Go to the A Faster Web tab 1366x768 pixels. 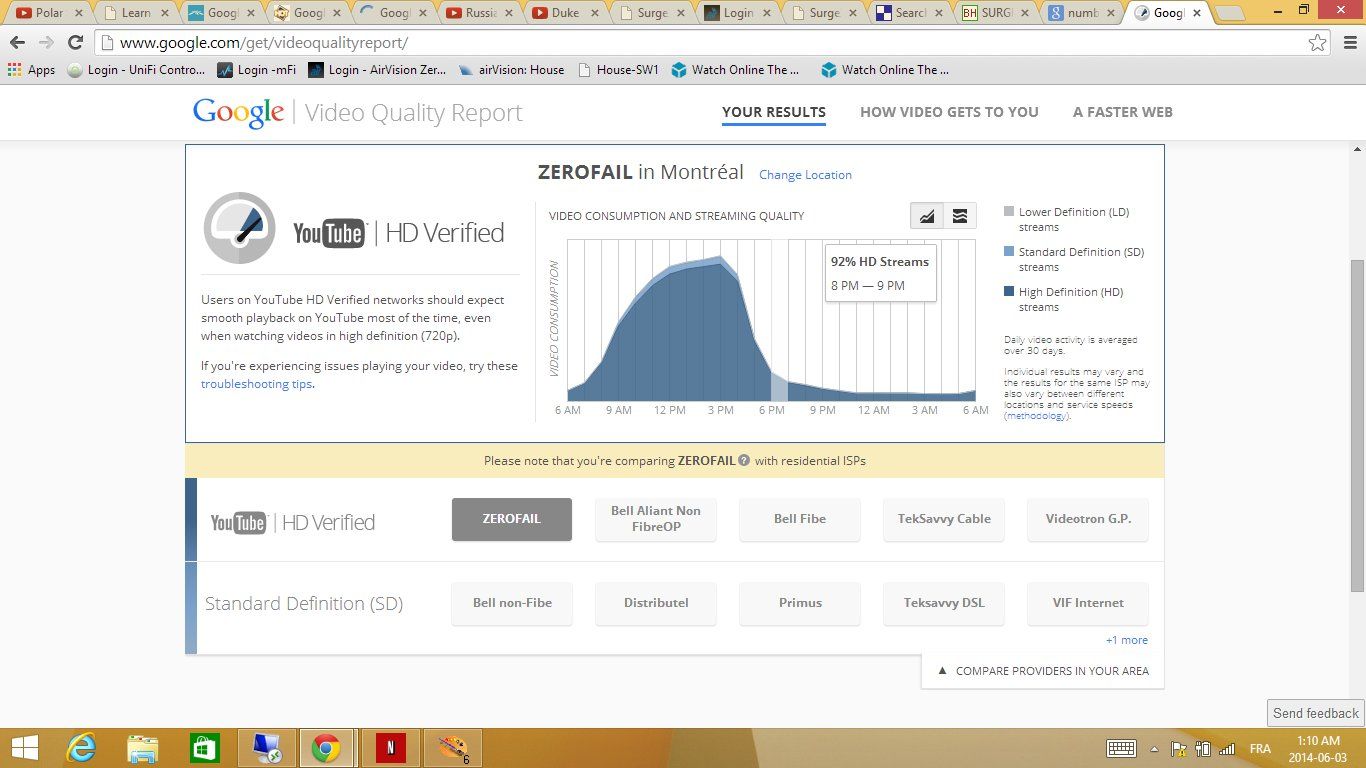1122,112
